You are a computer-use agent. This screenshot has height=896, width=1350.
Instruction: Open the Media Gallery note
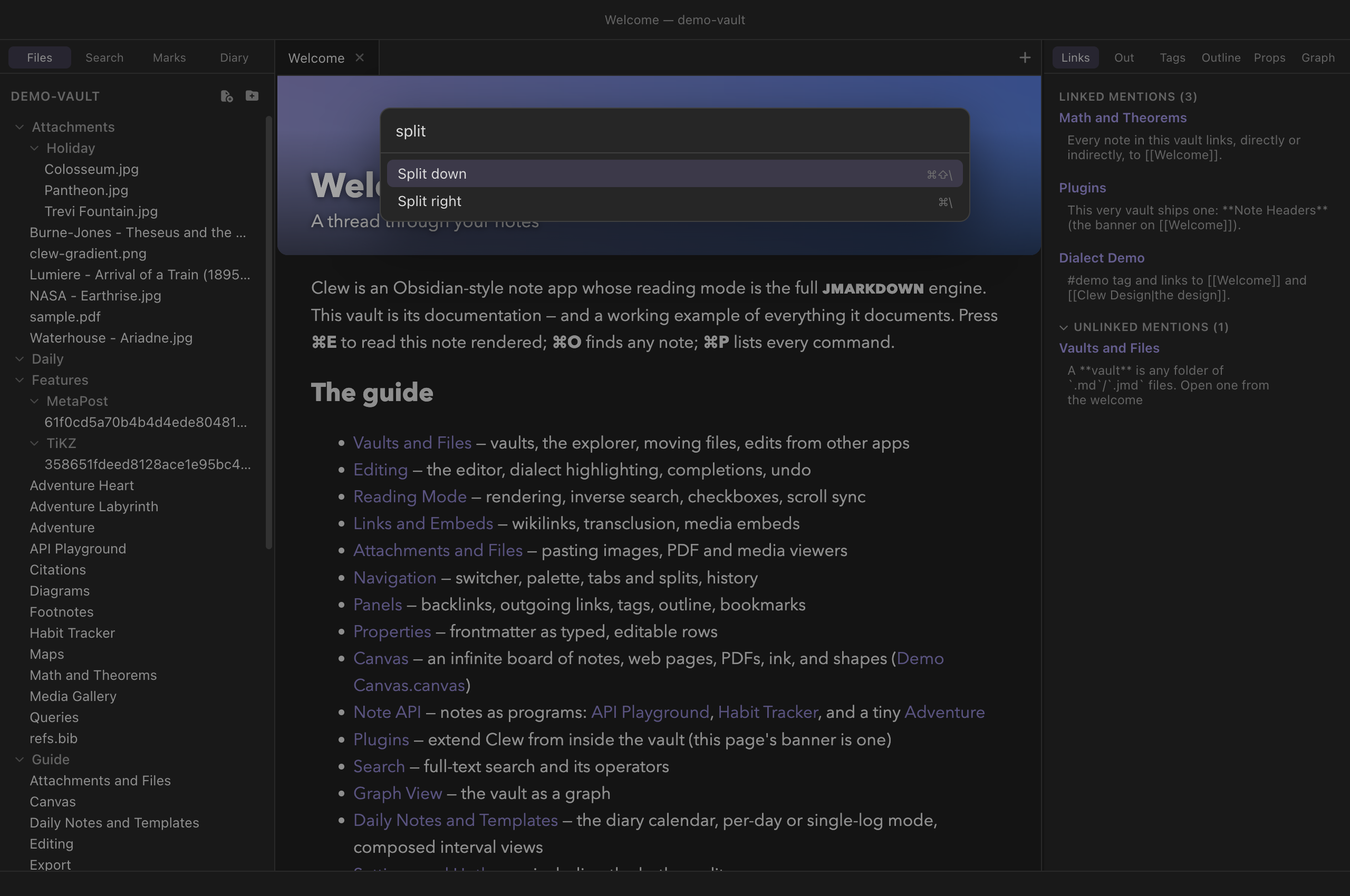pos(73,697)
